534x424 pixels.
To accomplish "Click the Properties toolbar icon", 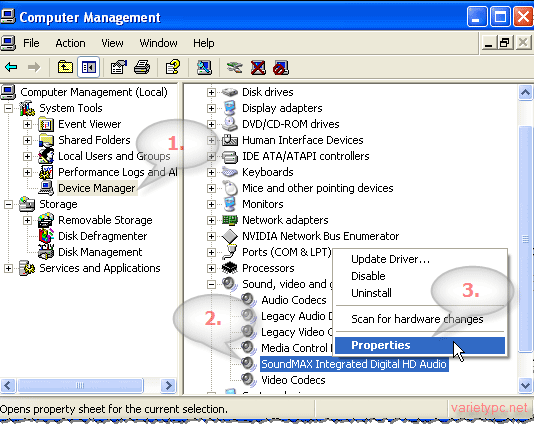I will 119,67.
